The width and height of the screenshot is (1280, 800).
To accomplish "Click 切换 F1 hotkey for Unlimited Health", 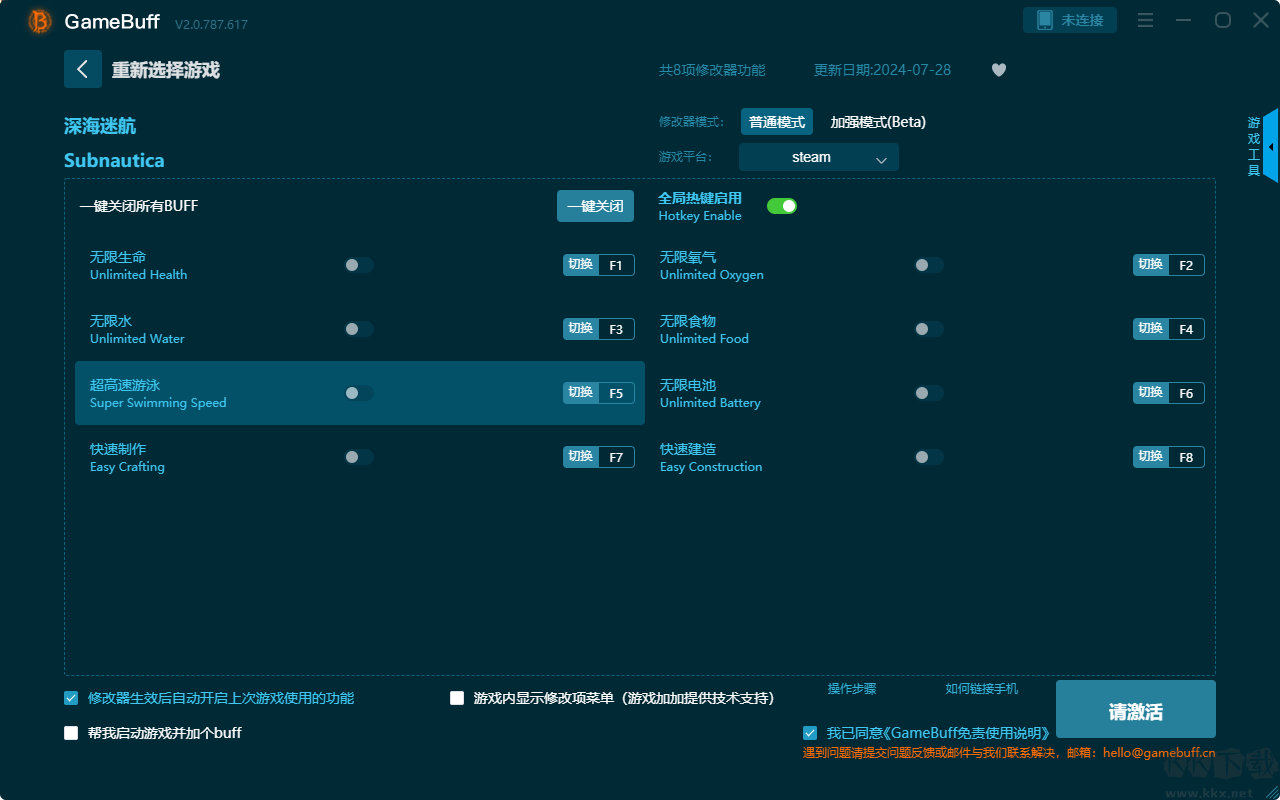I will [599, 265].
